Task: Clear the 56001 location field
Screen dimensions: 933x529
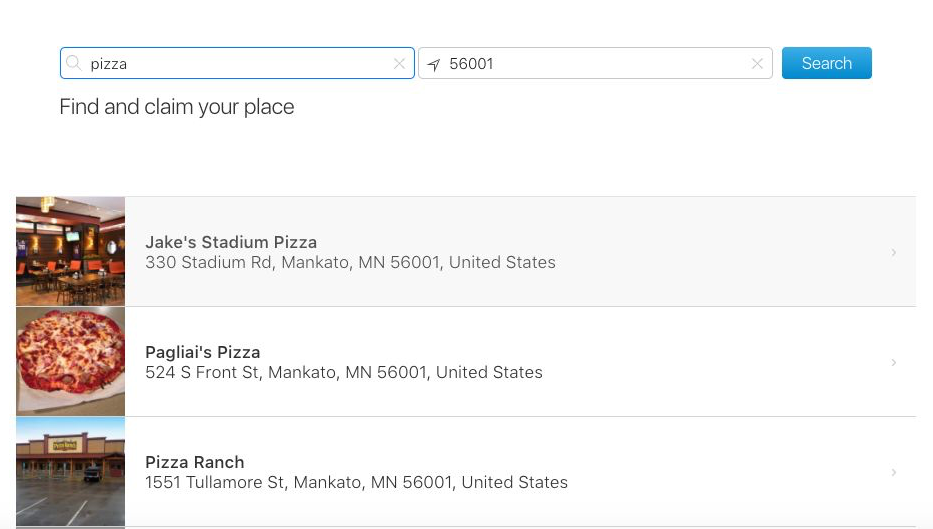Action: pyautogui.click(x=757, y=64)
